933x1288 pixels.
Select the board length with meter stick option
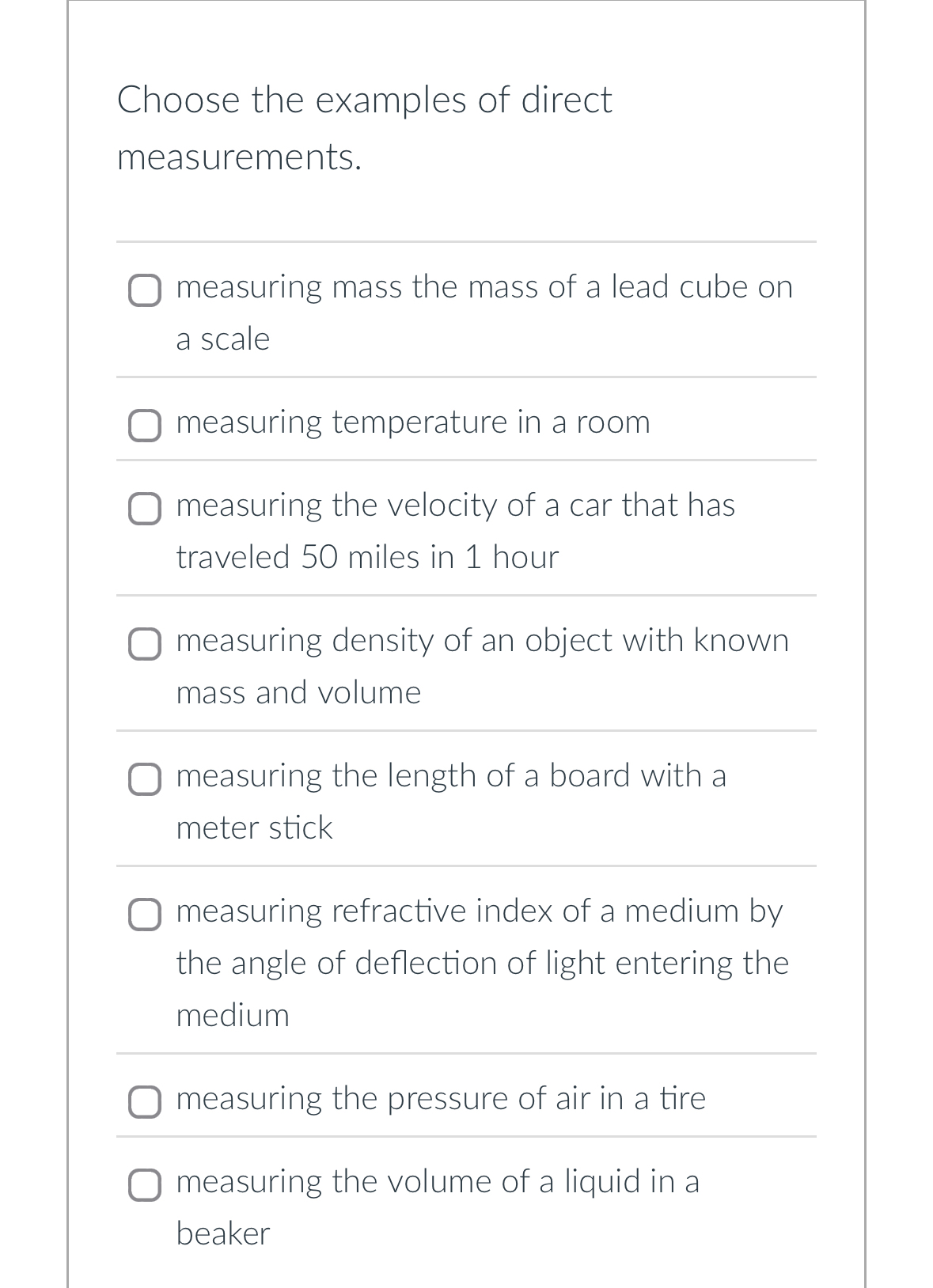pos(145,779)
